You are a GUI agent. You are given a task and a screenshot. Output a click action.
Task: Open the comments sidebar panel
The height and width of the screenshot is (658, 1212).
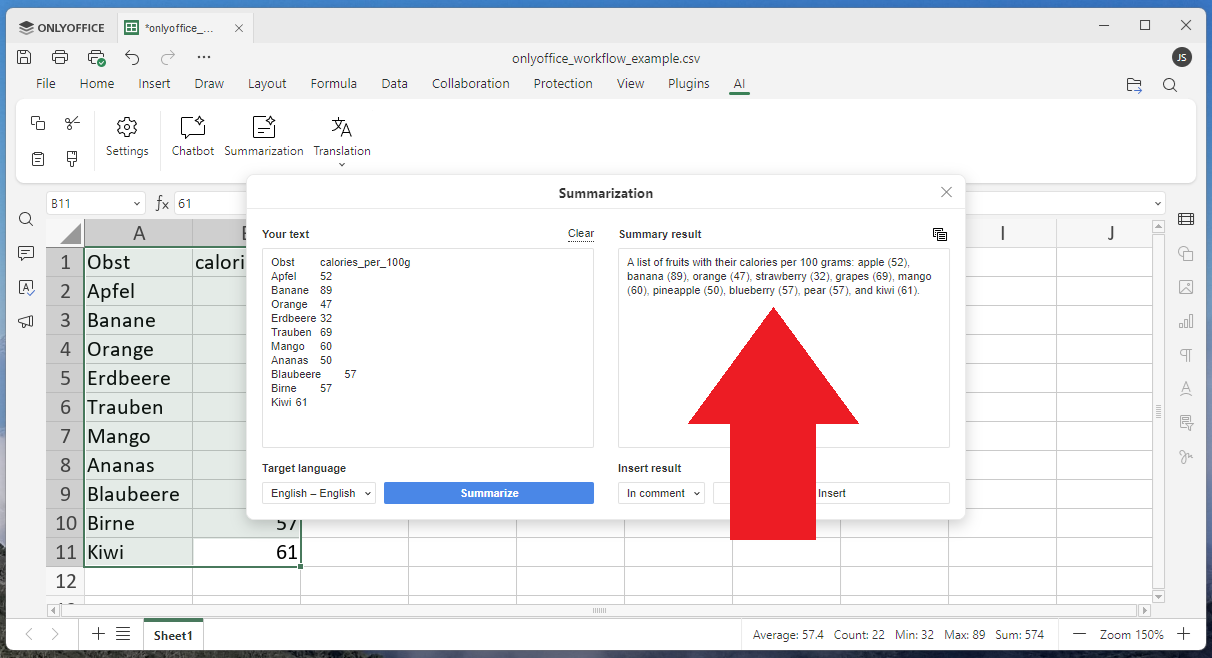[26, 254]
